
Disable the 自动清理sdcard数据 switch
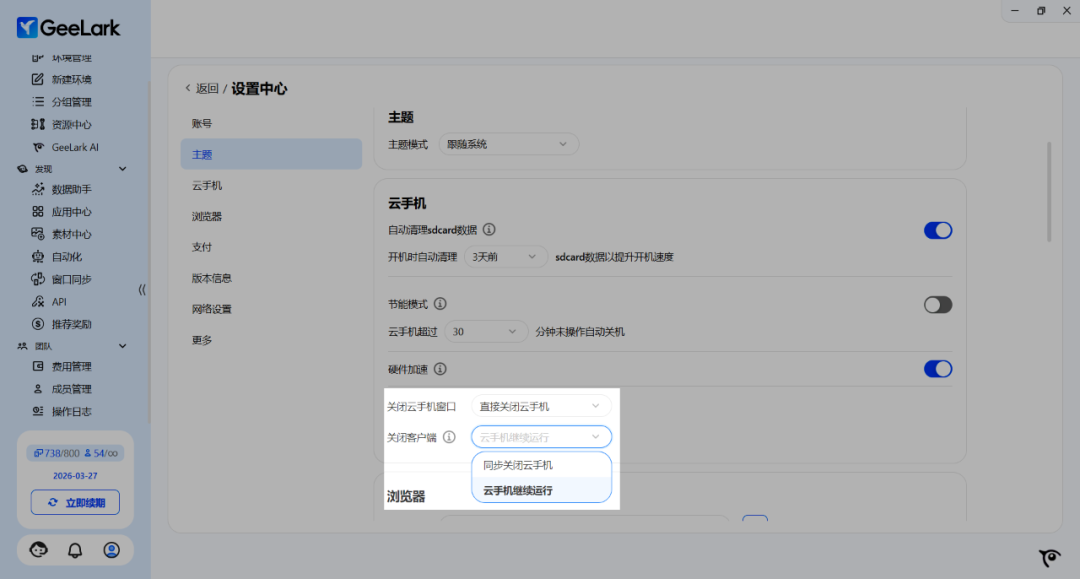pos(938,230)
